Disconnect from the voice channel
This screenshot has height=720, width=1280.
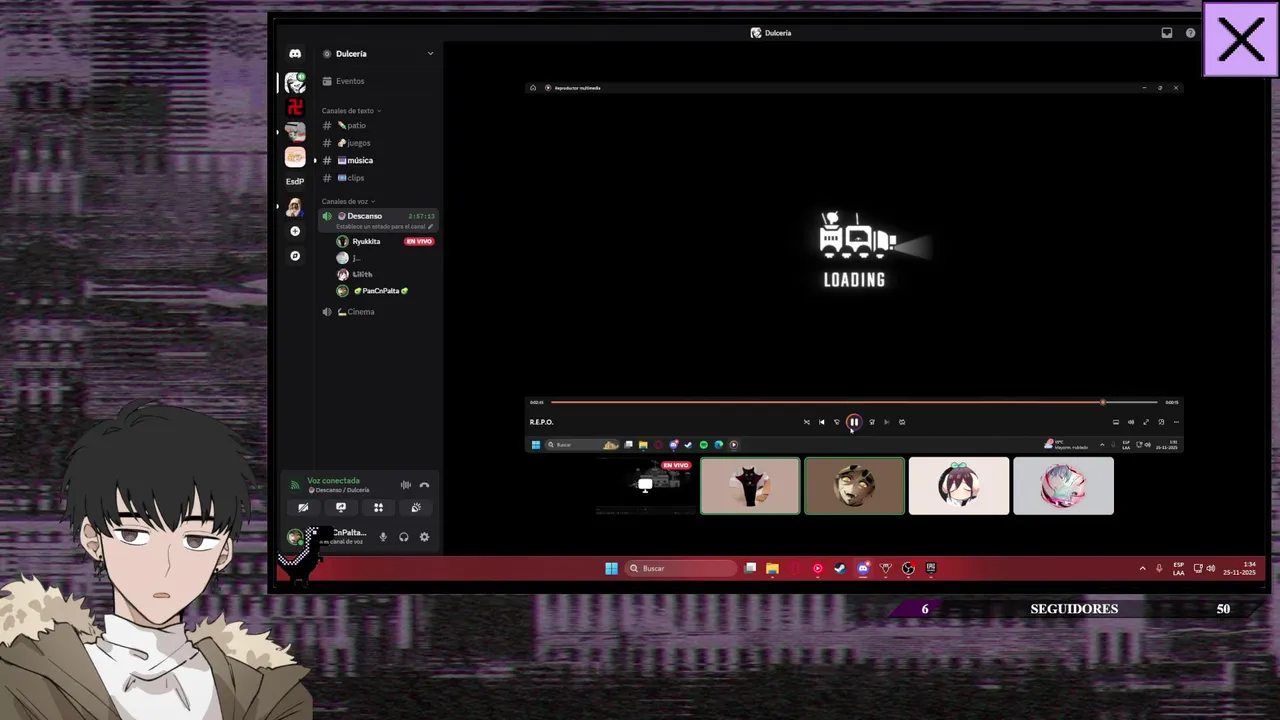click(x=424, y=485)
